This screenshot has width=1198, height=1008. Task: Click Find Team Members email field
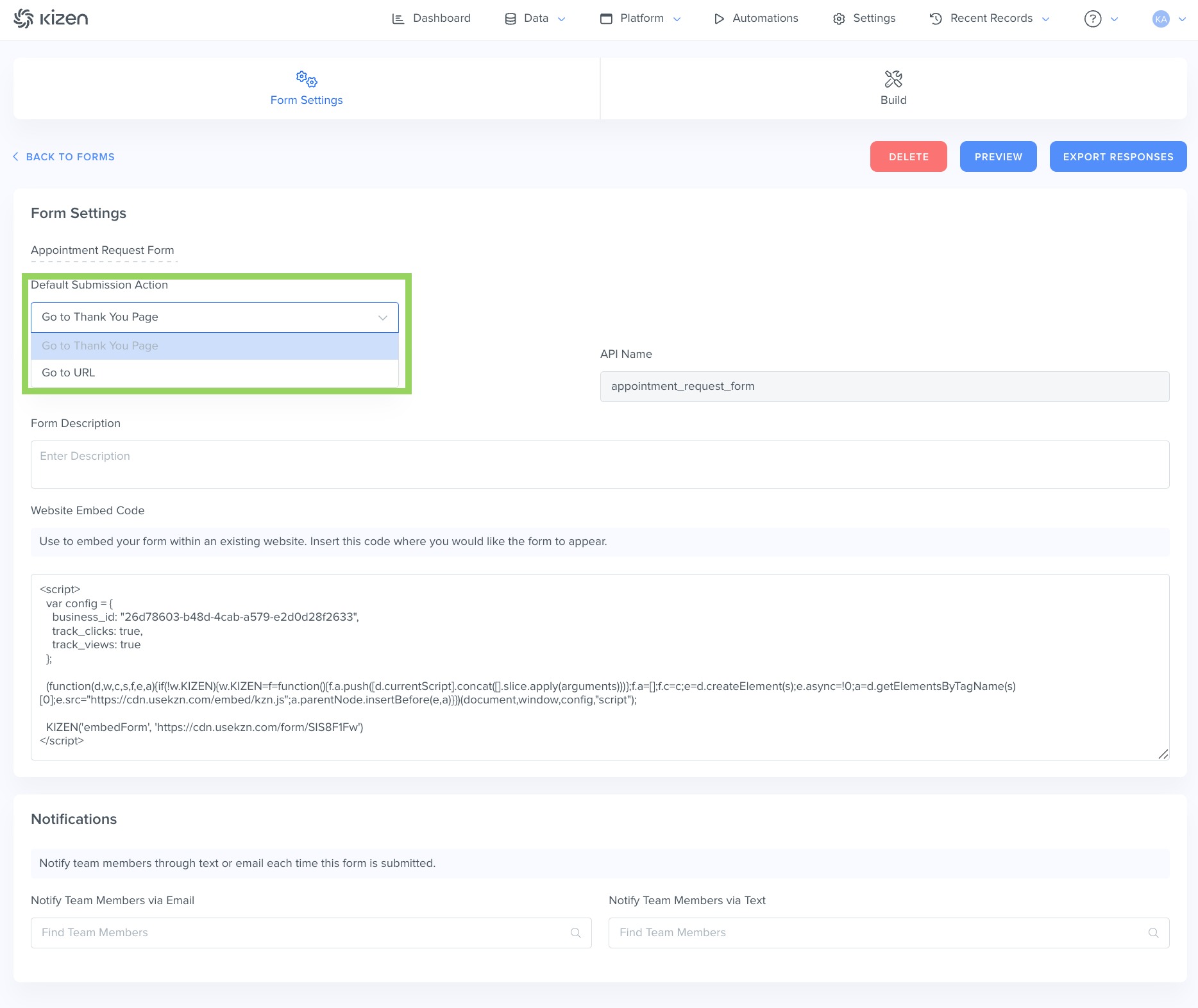311,933
